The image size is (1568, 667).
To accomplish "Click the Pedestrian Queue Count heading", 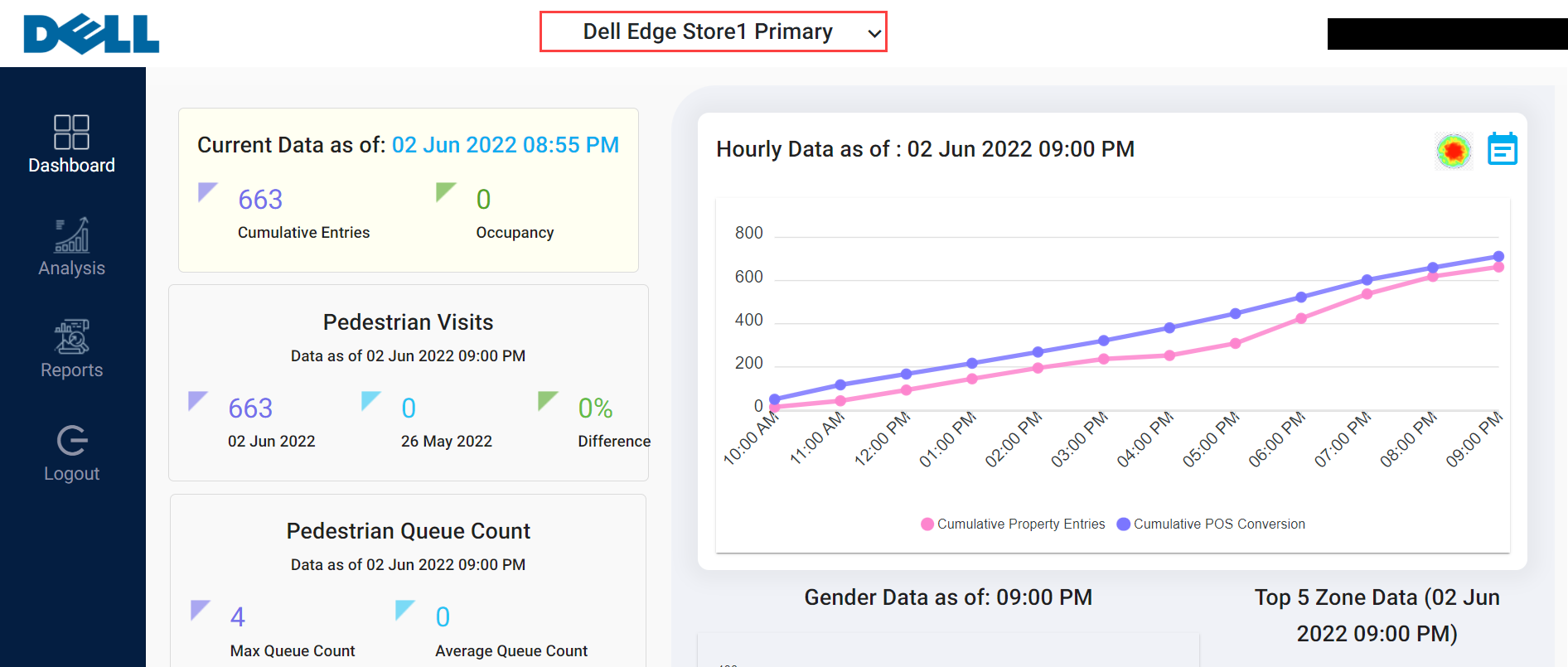I will coord(409,531).
